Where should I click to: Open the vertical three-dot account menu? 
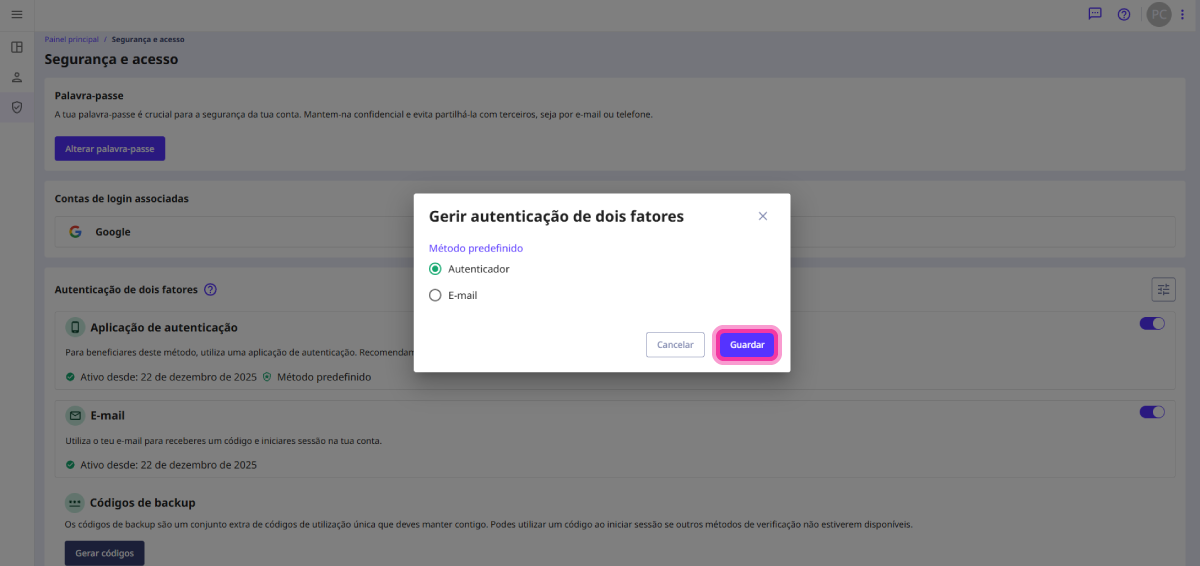(1182, 14)
